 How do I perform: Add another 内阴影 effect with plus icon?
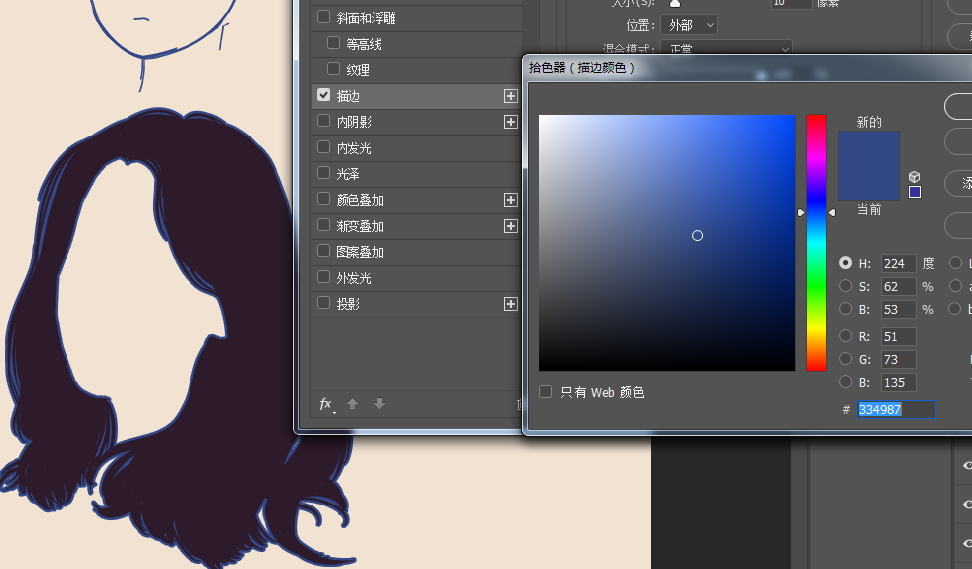510,122
